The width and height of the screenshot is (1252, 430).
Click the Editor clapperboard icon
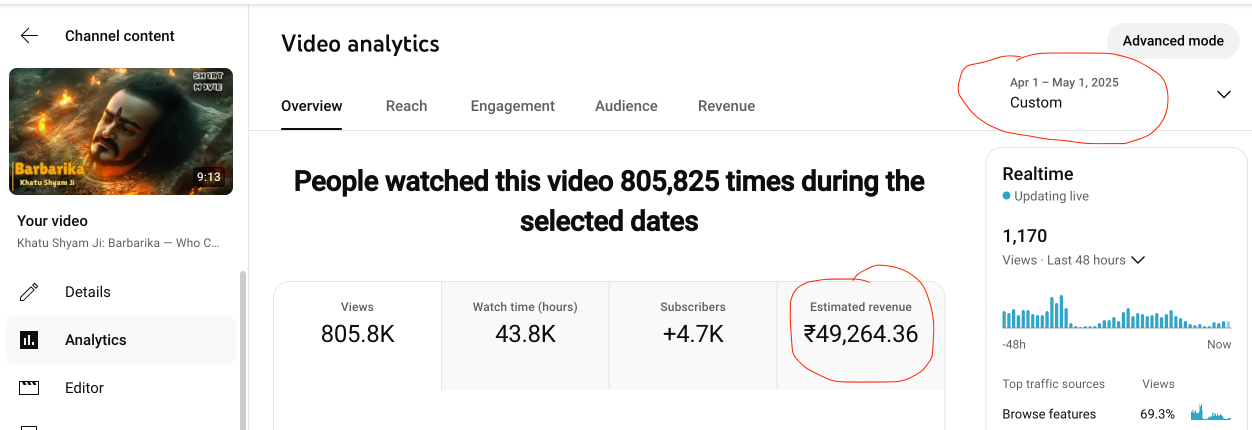point(29,388)
